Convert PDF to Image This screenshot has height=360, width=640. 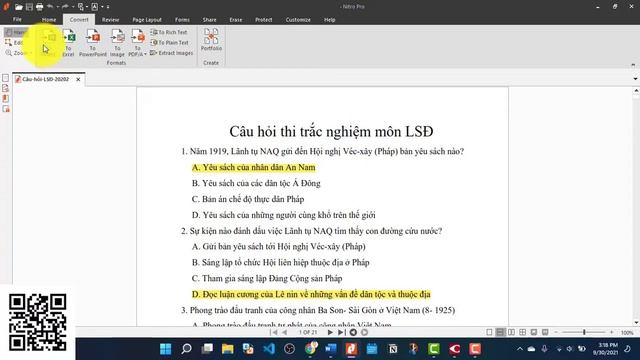point(117,42)
